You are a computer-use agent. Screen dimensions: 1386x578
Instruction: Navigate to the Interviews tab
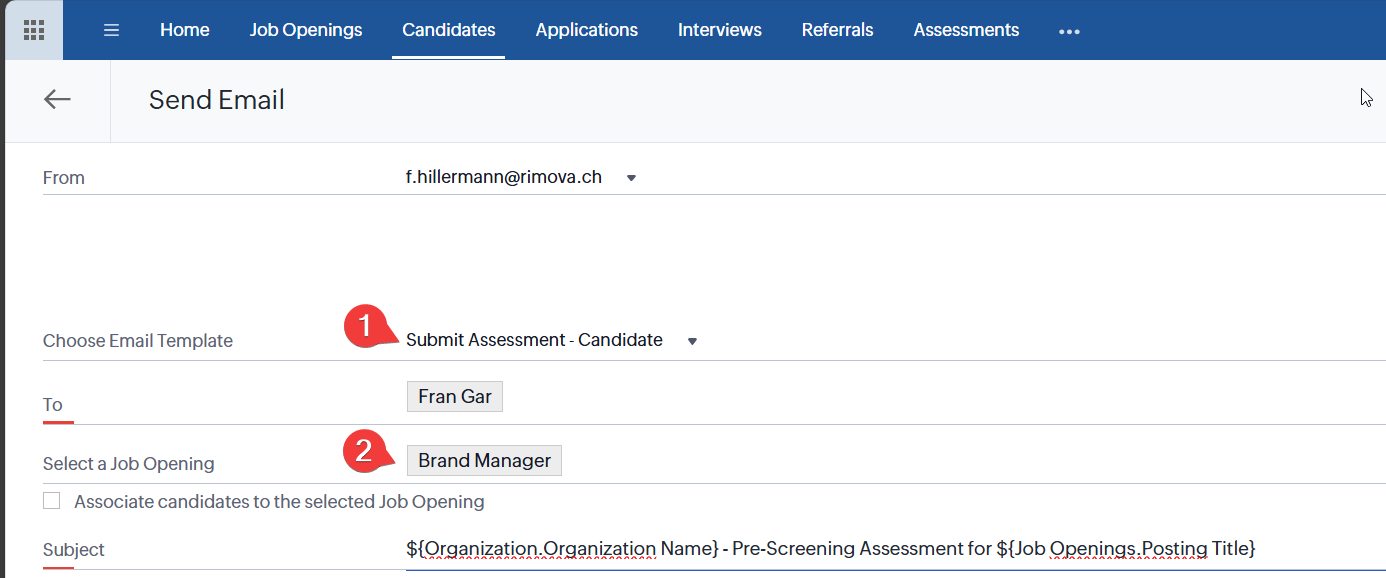[x=719, y=30]
